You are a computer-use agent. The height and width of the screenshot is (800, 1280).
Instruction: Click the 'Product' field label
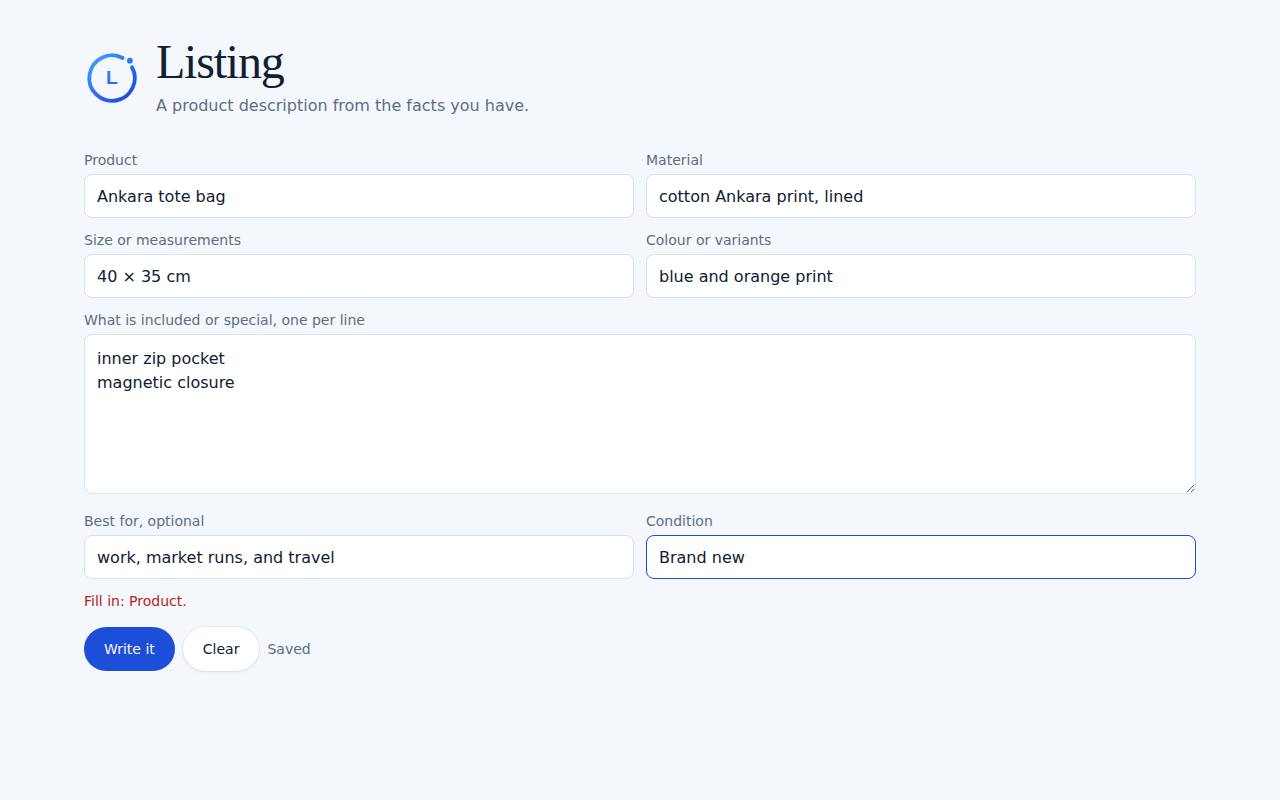(111, 160)
